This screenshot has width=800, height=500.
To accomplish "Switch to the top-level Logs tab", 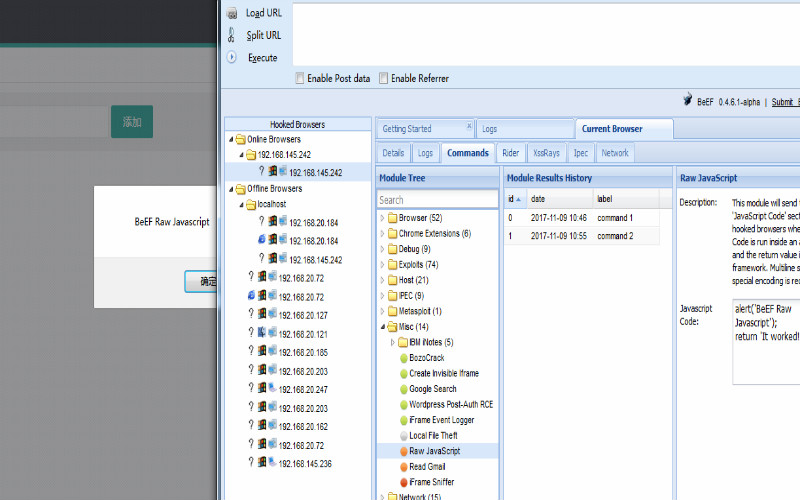I will [x=525, y=129].
